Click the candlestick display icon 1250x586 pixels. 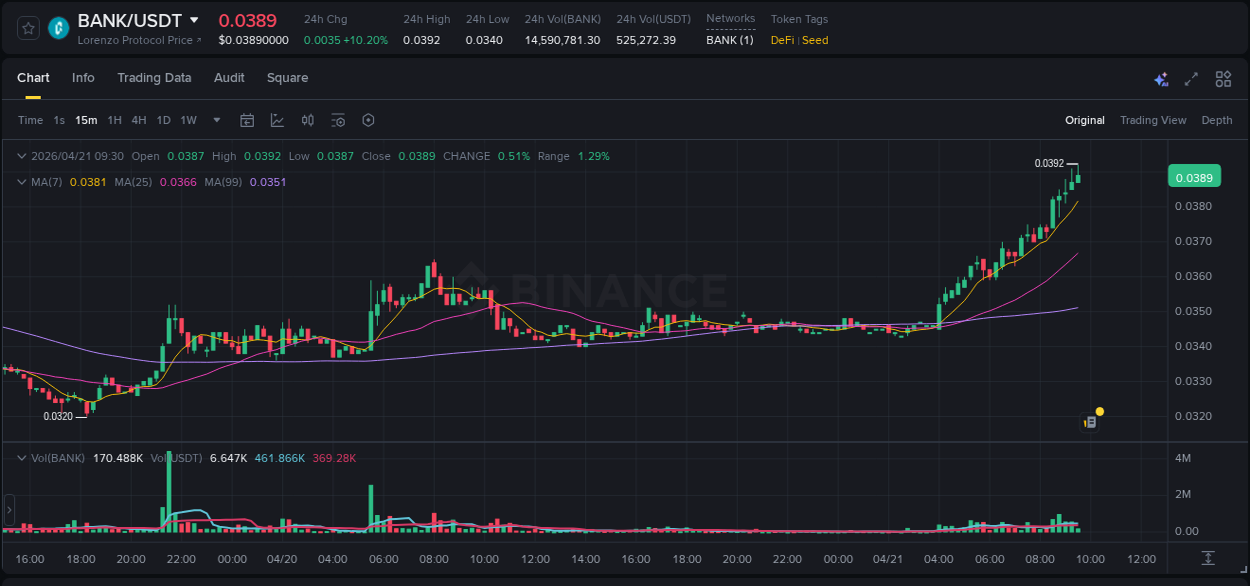click(308, 120)
